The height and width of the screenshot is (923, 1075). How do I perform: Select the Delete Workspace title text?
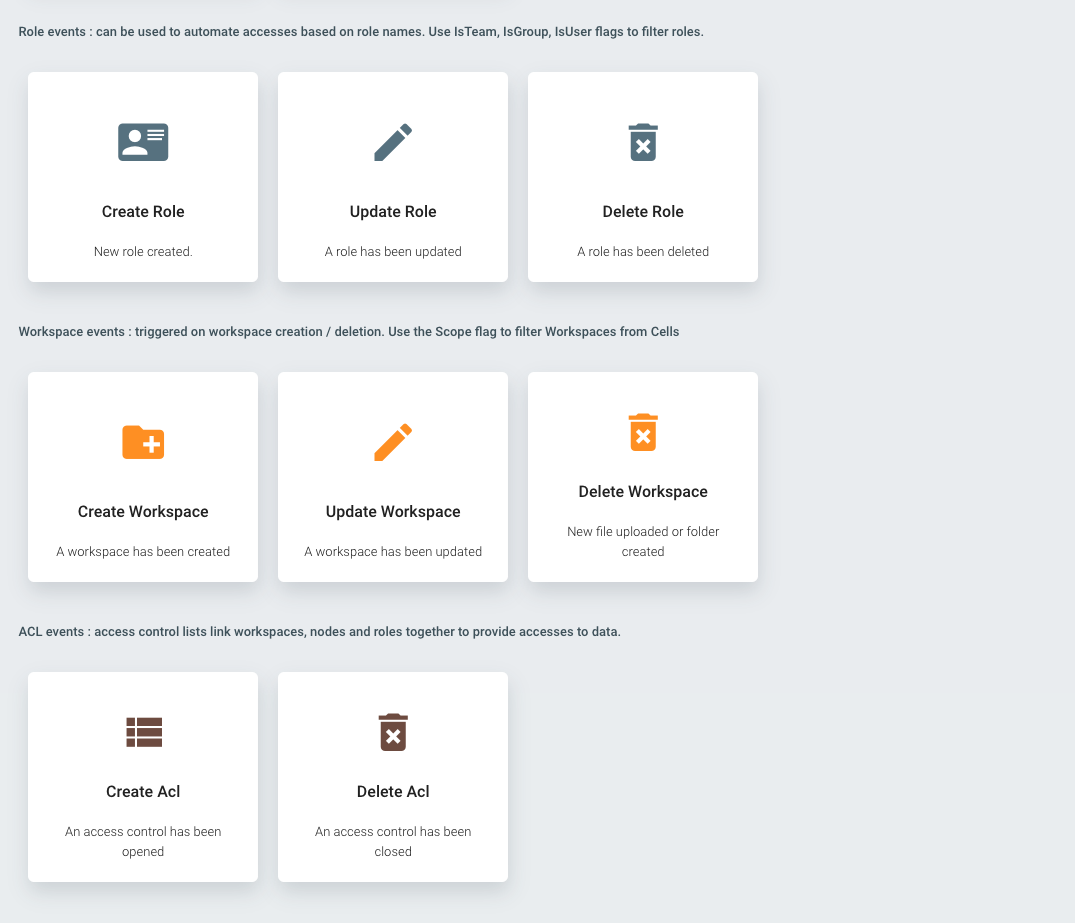[643, 492]
